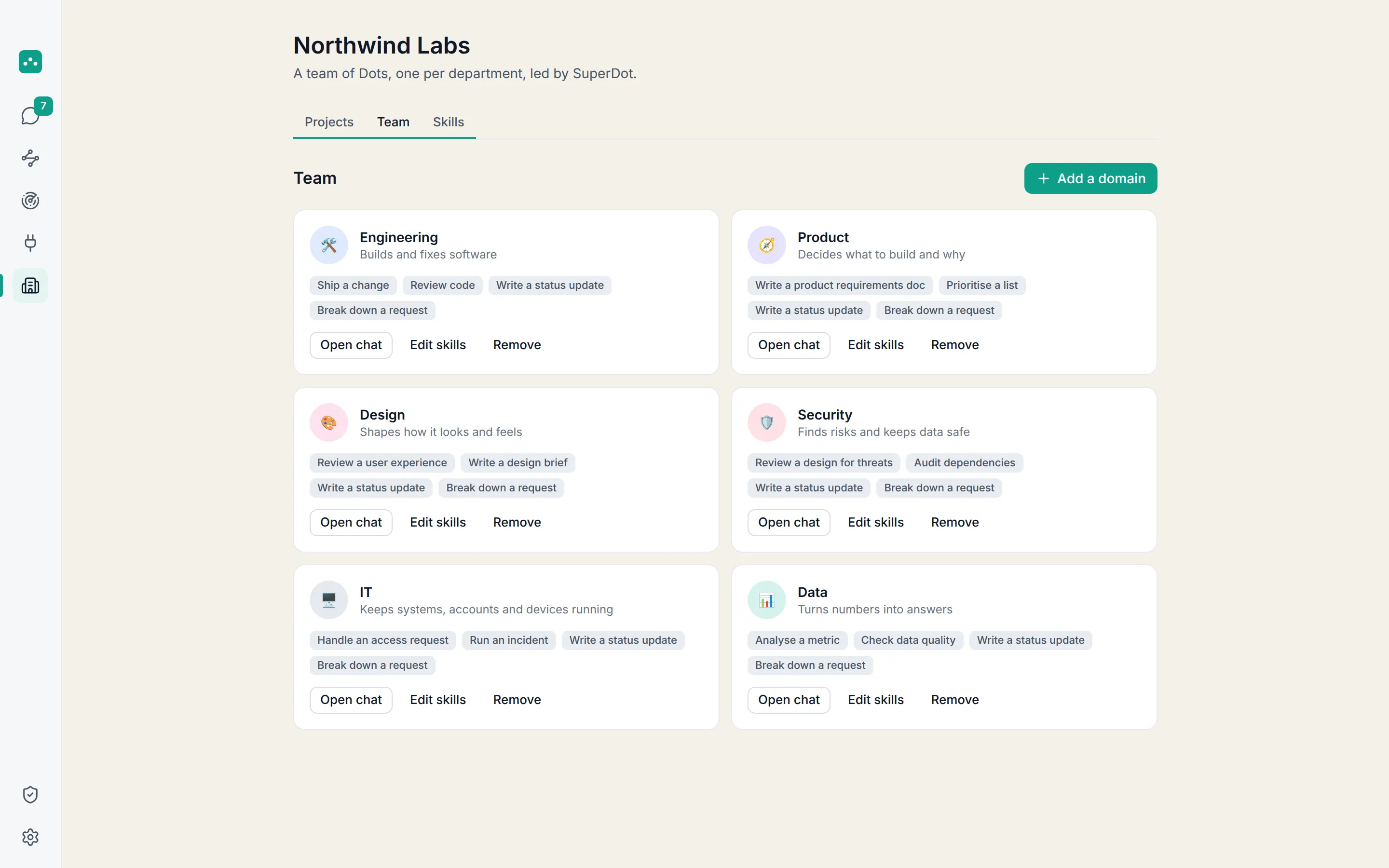Click the Write a design brief tag
Screen dimensions: 1389x868
click(517, 463)
